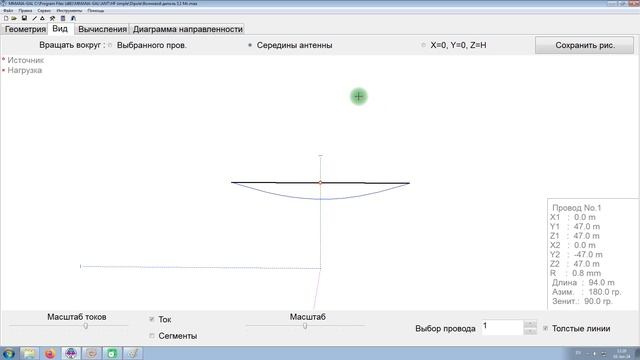Open the Правка menu
This screenshot has width=640, height=360.
[x=25, y=11]
